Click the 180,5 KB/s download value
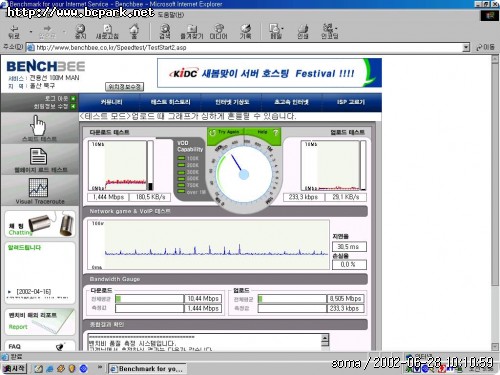500x375 pixels. [150, 197]
